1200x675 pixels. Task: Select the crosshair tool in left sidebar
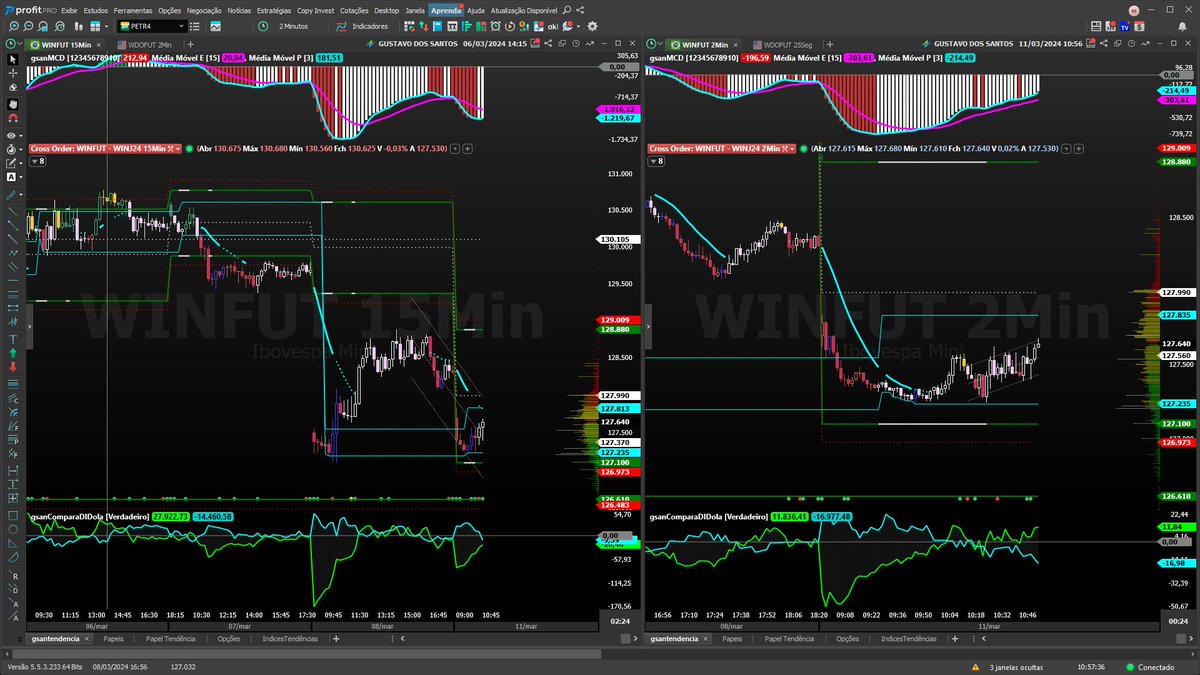pyautogui.click(x=13, y=74)
